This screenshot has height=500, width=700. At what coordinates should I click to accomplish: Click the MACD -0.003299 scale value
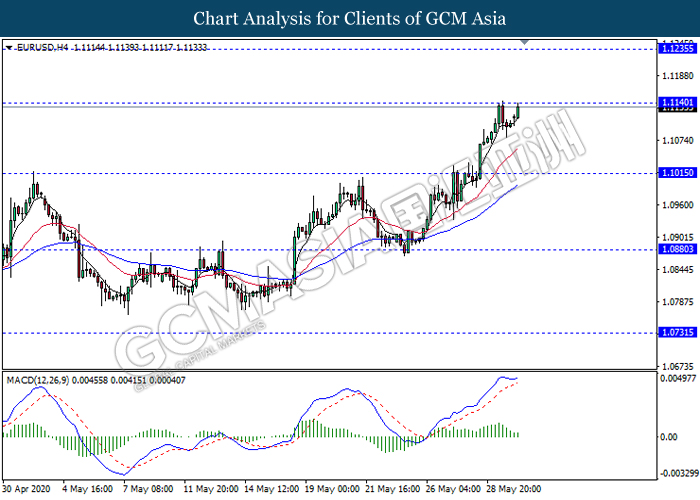679,473
